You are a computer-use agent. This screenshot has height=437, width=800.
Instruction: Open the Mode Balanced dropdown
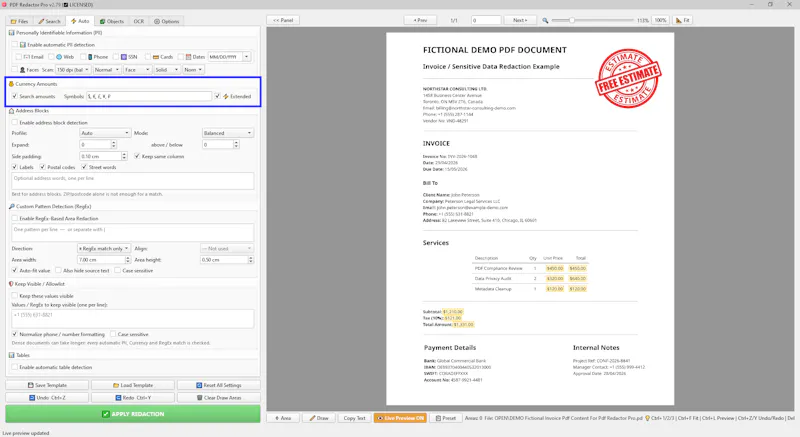click(x=228, y=133)
